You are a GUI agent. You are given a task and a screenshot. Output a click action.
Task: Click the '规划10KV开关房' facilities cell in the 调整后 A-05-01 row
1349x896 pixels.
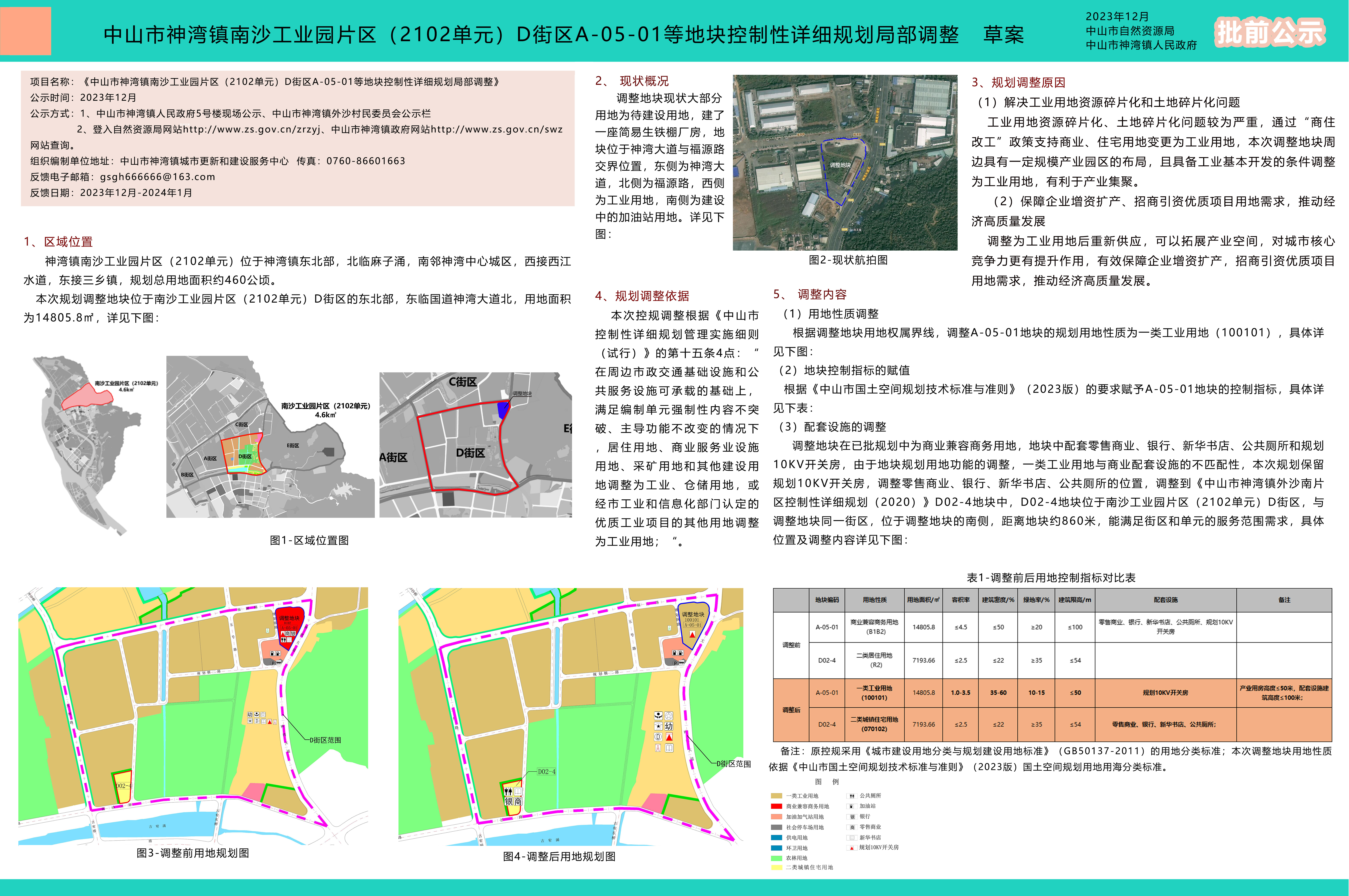coord(1166,693)
